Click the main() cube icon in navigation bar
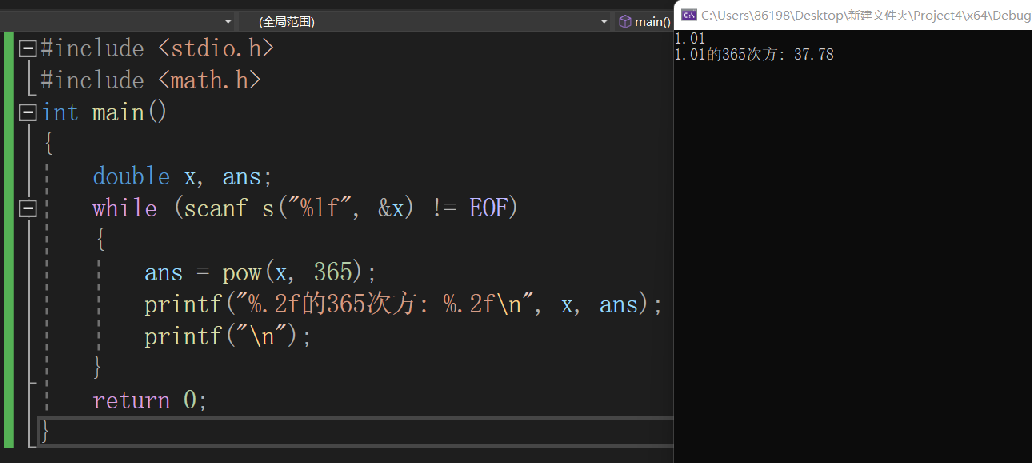Screen dimensions: 1032x463 tap(625, 22)
